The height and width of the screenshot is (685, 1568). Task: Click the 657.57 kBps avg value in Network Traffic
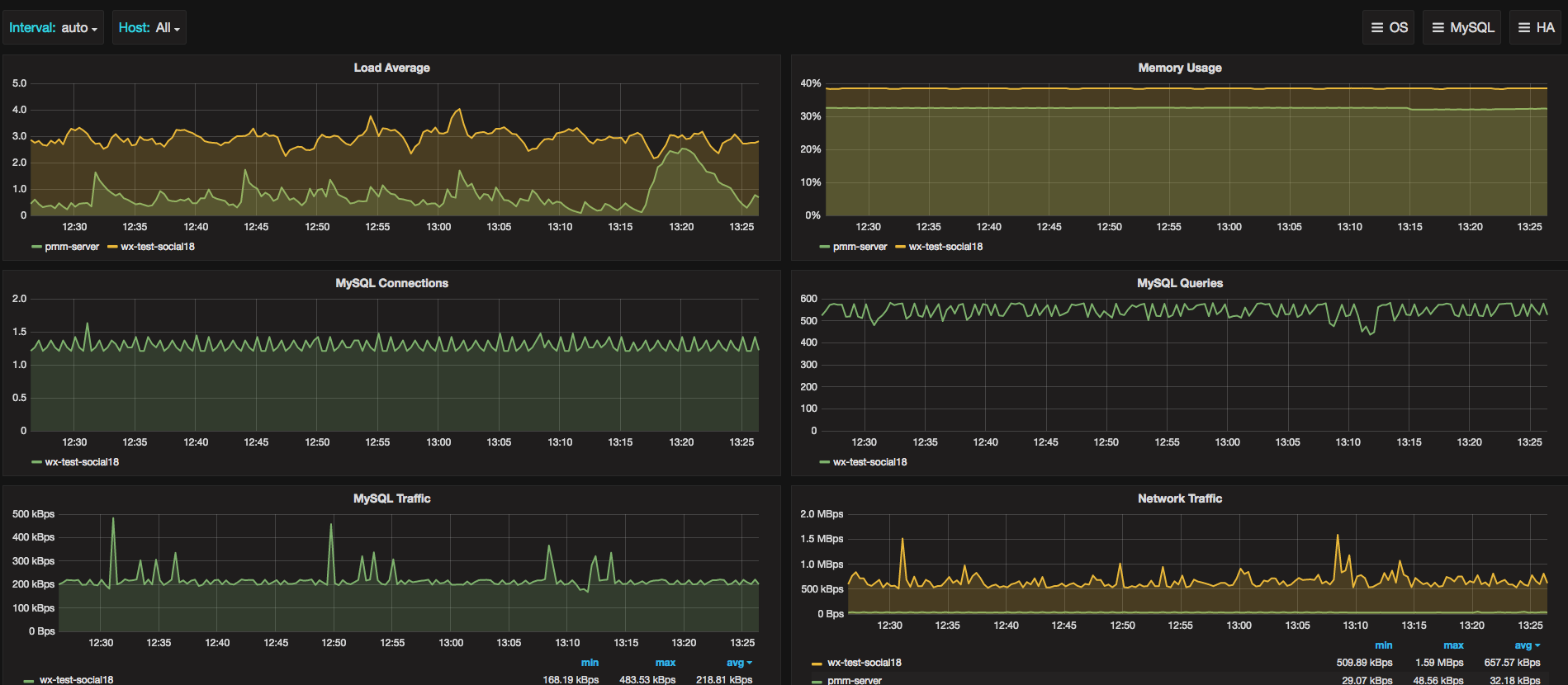[1512, 663]
